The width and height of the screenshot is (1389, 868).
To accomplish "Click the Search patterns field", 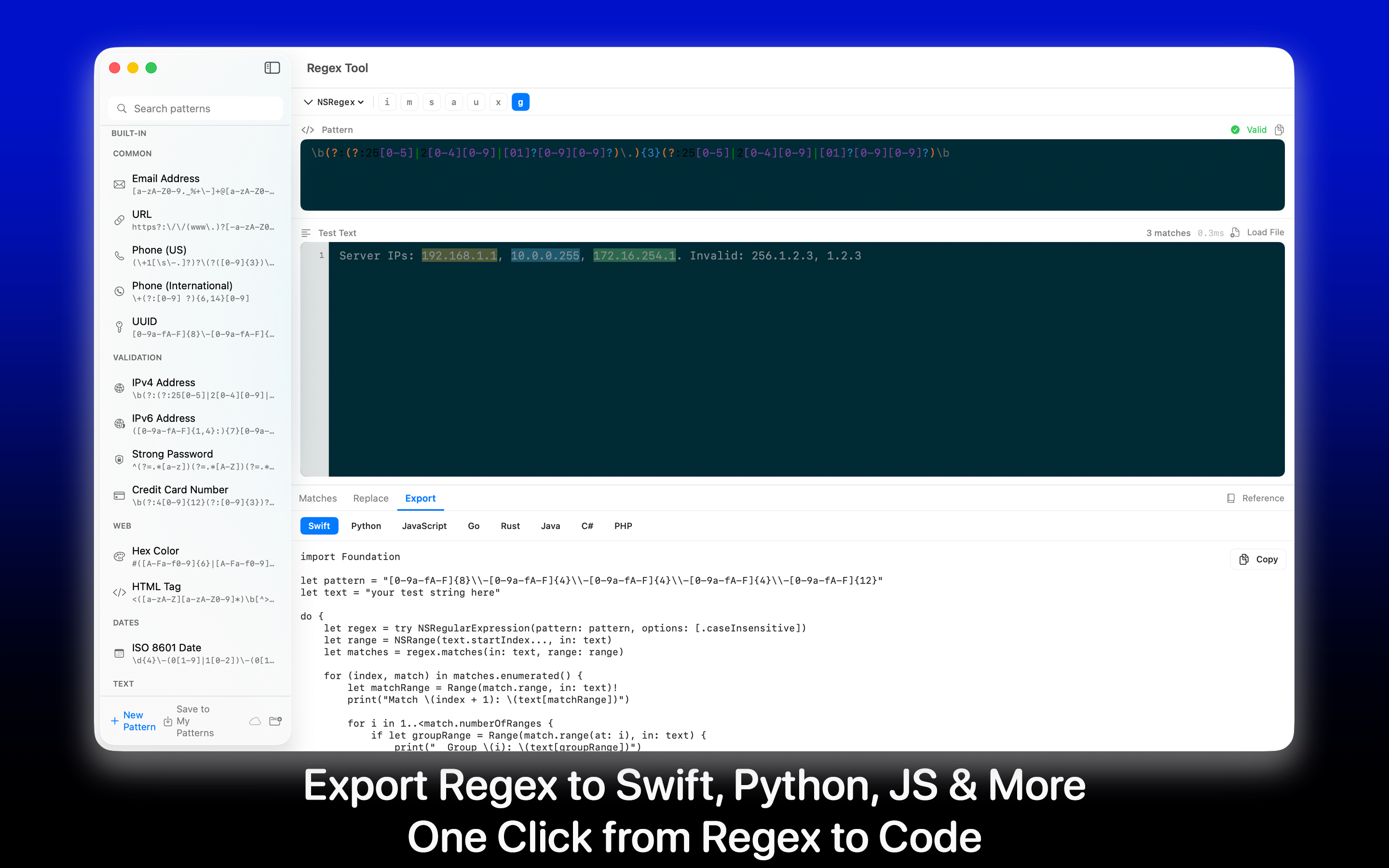I will point(195,108).
